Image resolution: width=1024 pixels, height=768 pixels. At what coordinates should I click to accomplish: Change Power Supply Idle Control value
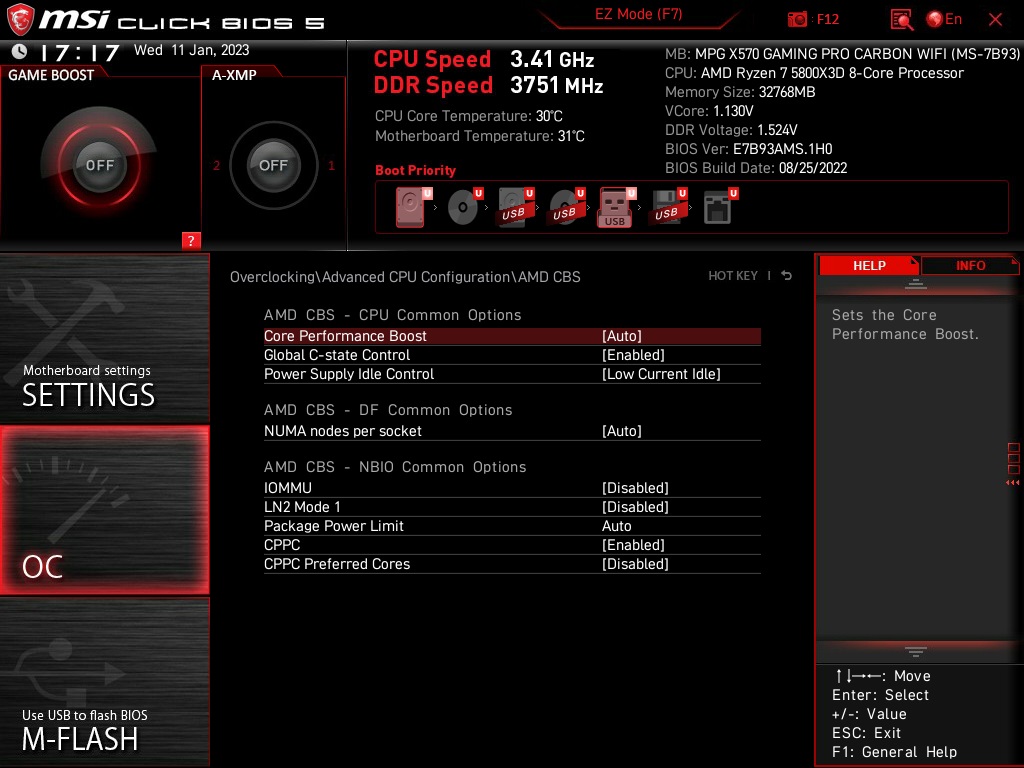[x=661, y=374]
